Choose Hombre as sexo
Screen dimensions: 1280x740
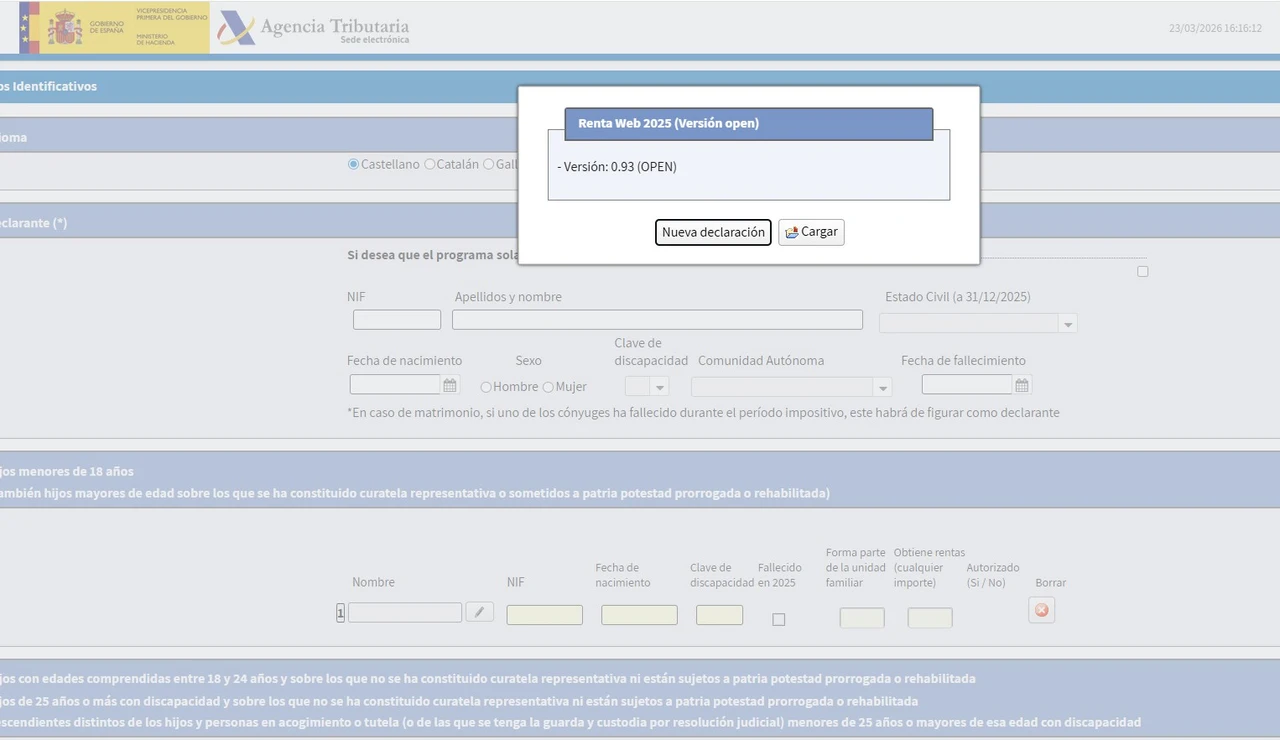(486, 387)
